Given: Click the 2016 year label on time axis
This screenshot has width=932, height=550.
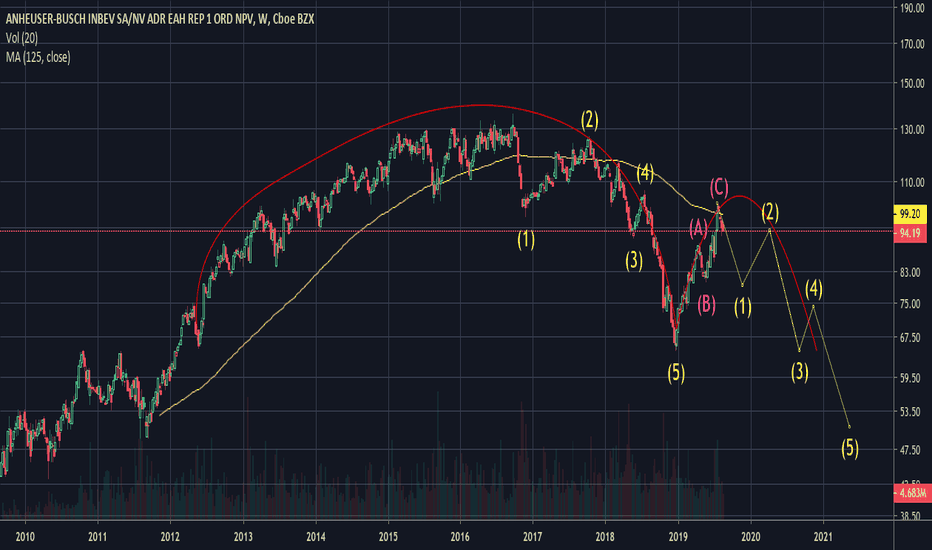Looking at the screenshot, I should coord(460,537).
